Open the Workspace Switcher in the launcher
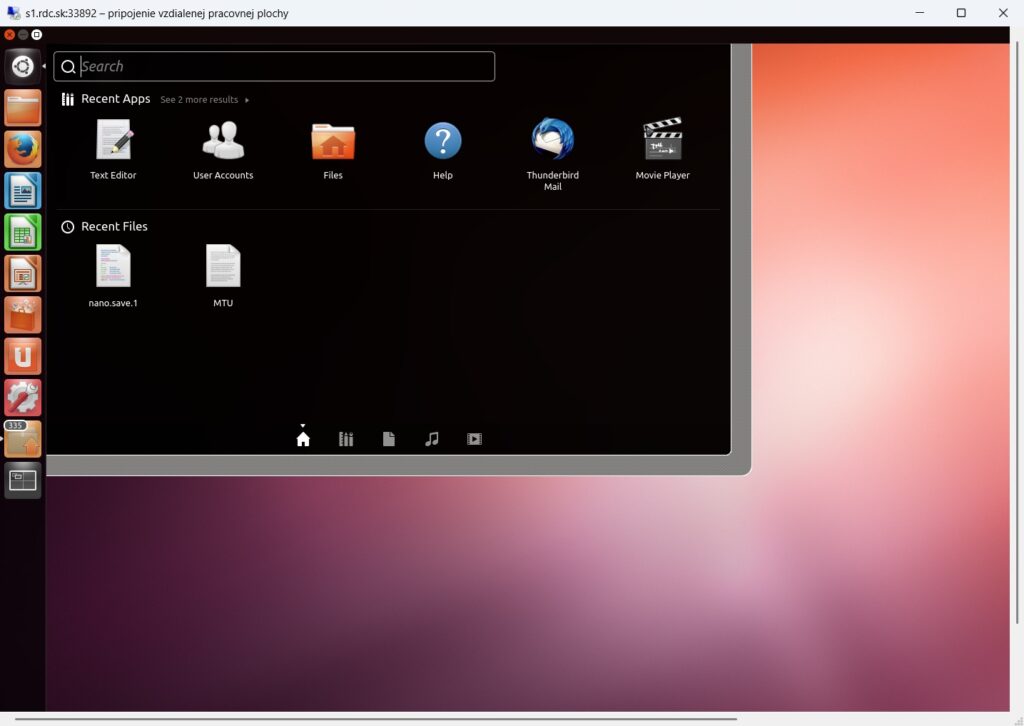 pyautogui.click(x=23, y=480)
